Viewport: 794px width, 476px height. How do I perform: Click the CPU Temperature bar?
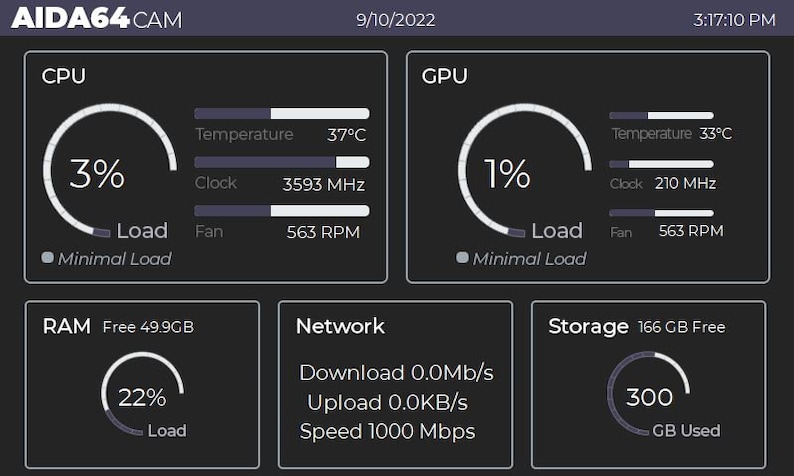pyautogui.click(x=282, y=113)
